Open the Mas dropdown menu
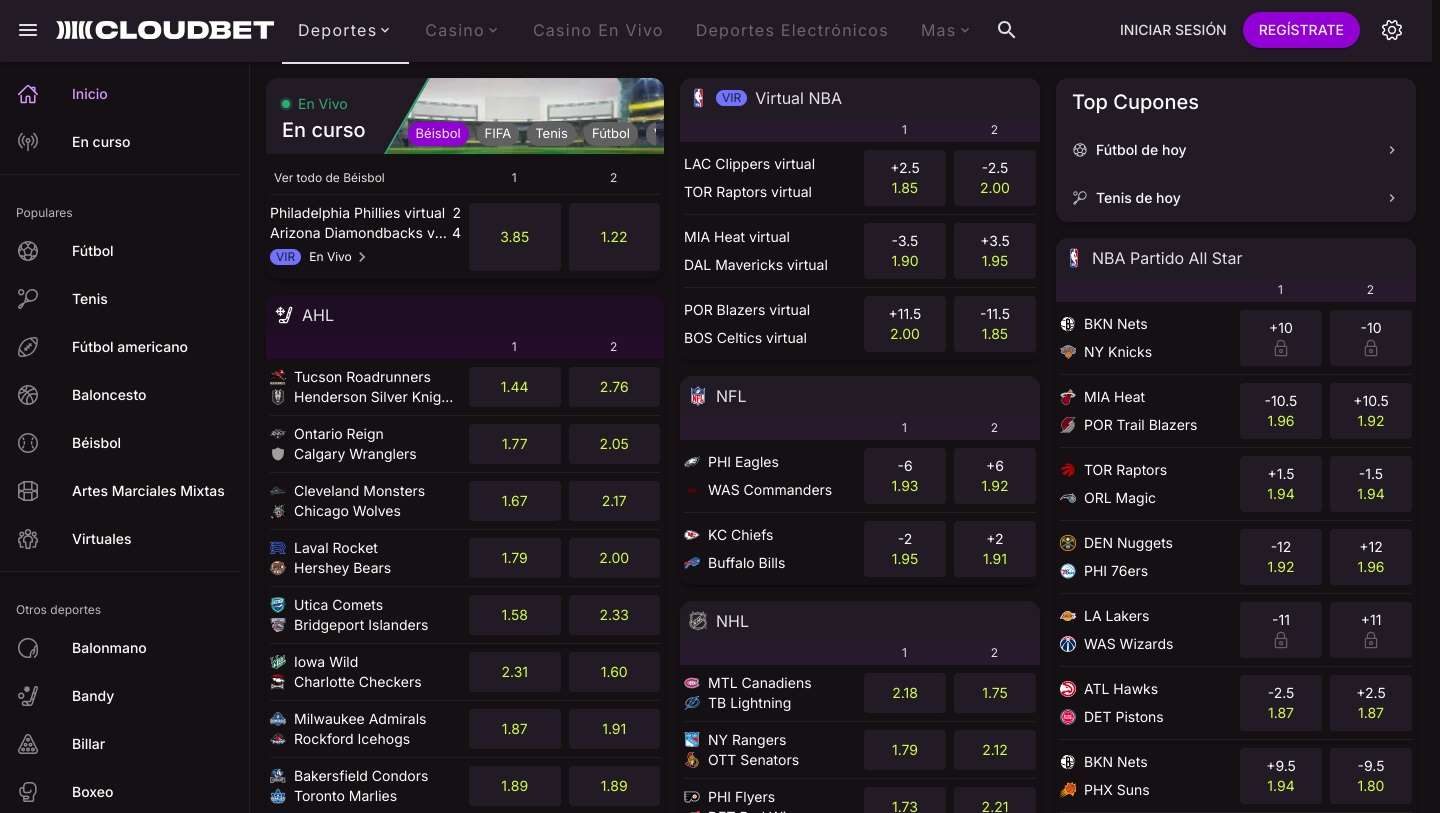The height and width of the screenshot is (813, 1440). click(x=945, y=30)
